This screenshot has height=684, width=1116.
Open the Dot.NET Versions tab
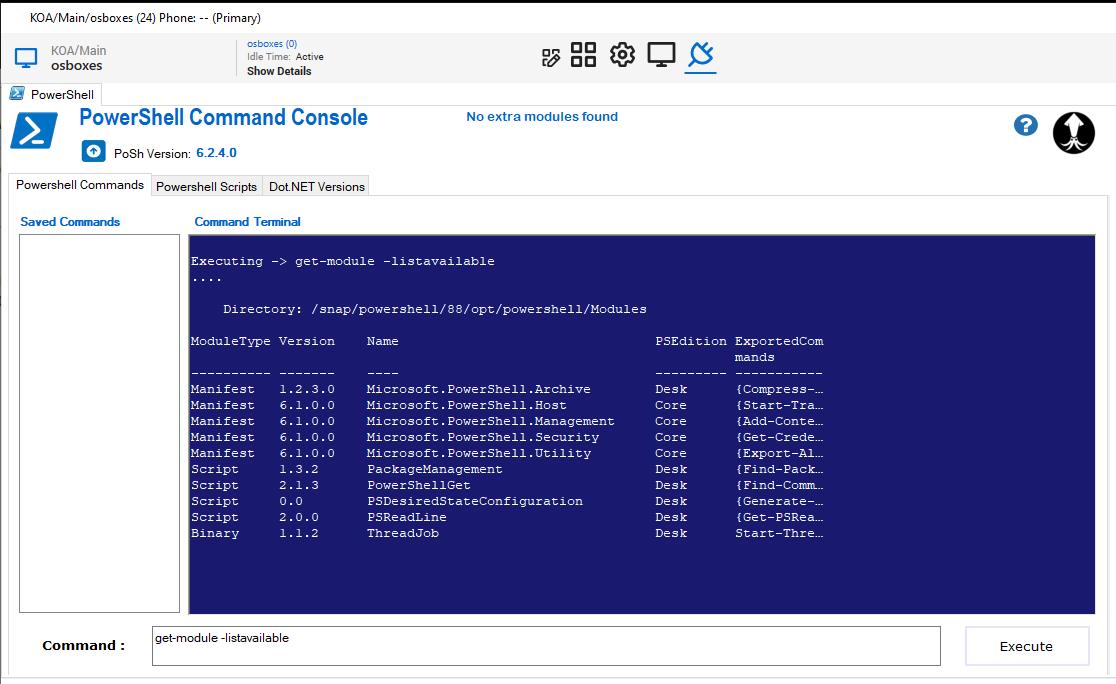316,186
